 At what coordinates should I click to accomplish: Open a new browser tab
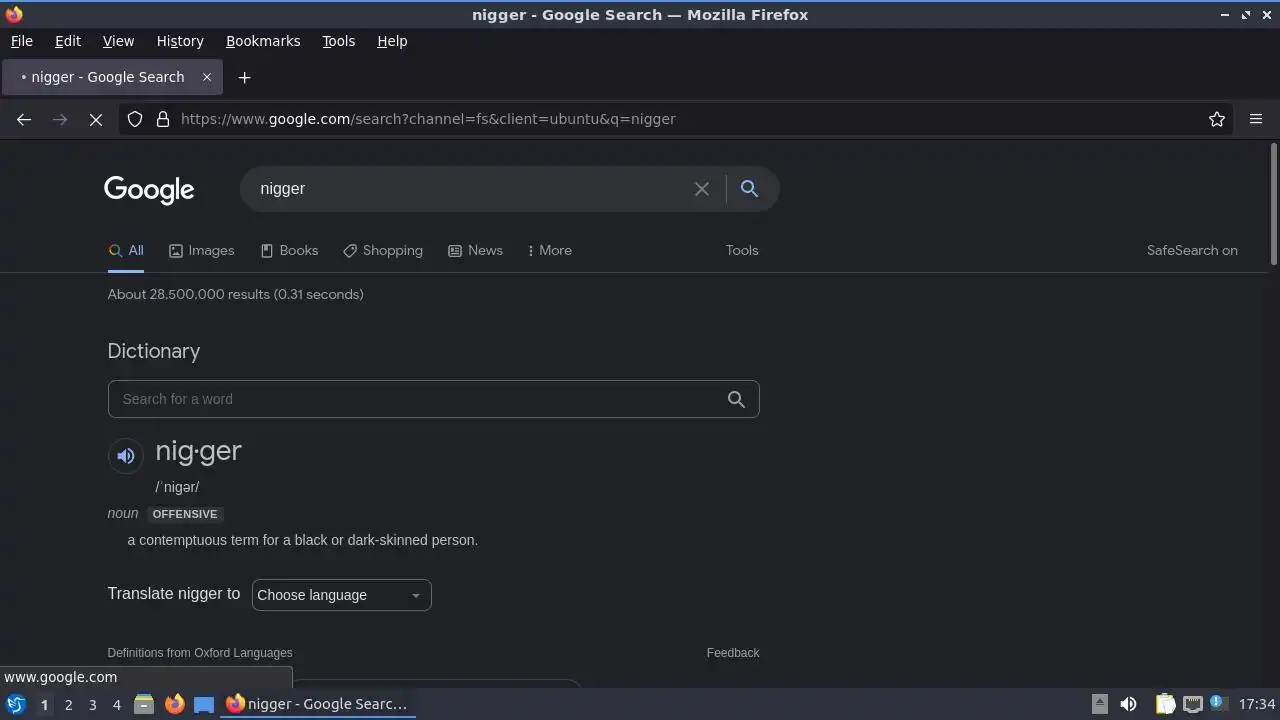point(244,77)
